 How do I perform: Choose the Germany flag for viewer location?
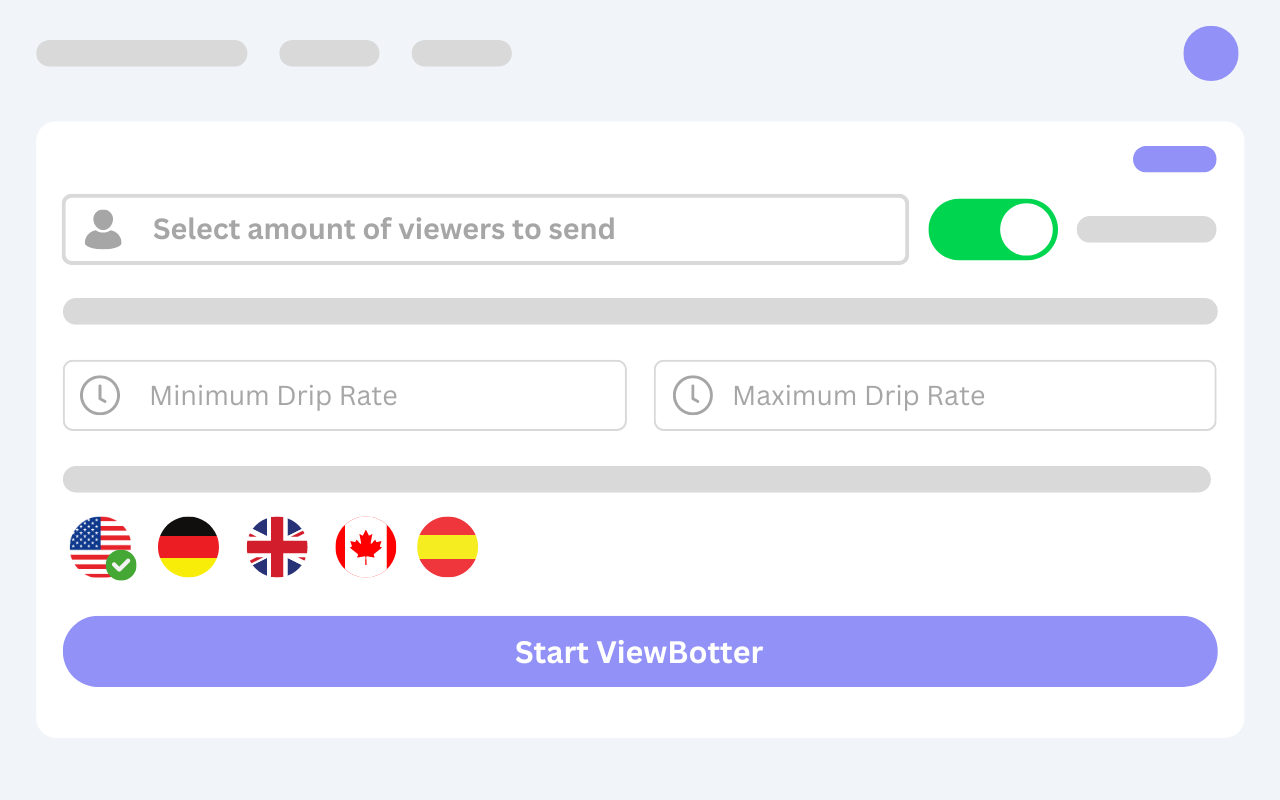188,547
